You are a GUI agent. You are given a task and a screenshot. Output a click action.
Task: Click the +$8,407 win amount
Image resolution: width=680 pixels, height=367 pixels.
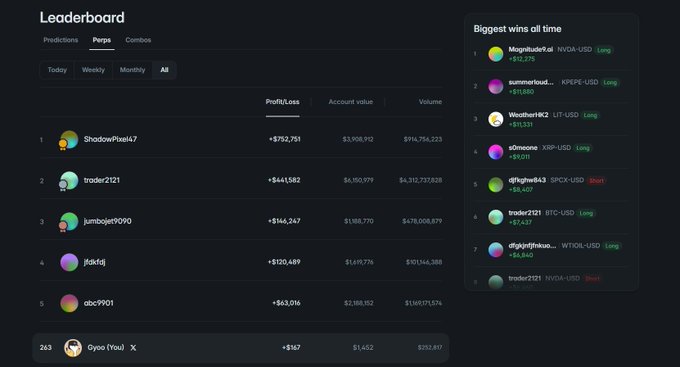(x=521, y=190)
